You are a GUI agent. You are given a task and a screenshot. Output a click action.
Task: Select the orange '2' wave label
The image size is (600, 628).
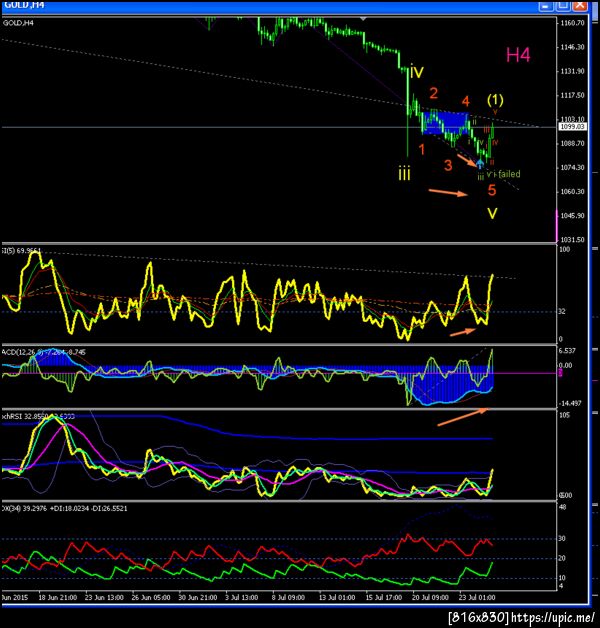point(433,93)
